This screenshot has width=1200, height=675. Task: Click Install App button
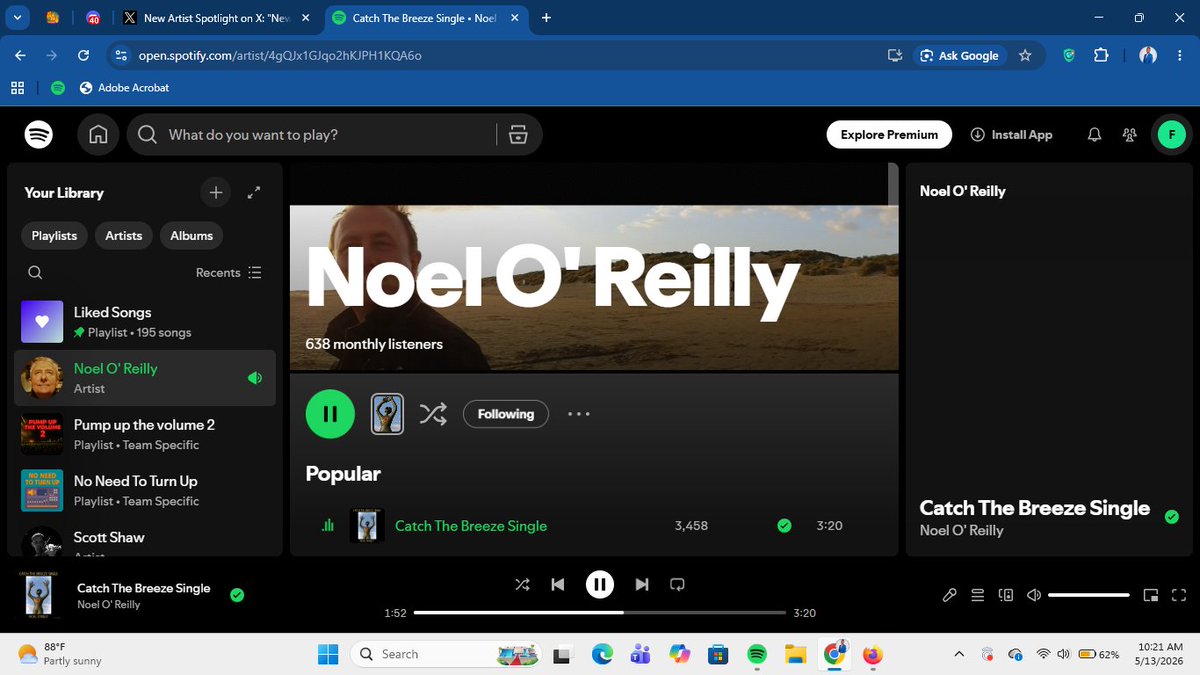(1011, 135)
